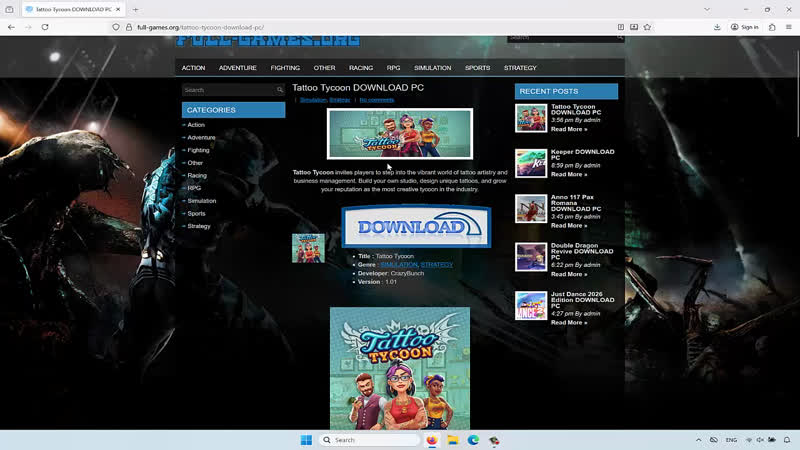
Task: Select RACING in the top navigation bar
Action: pos(361,68)
